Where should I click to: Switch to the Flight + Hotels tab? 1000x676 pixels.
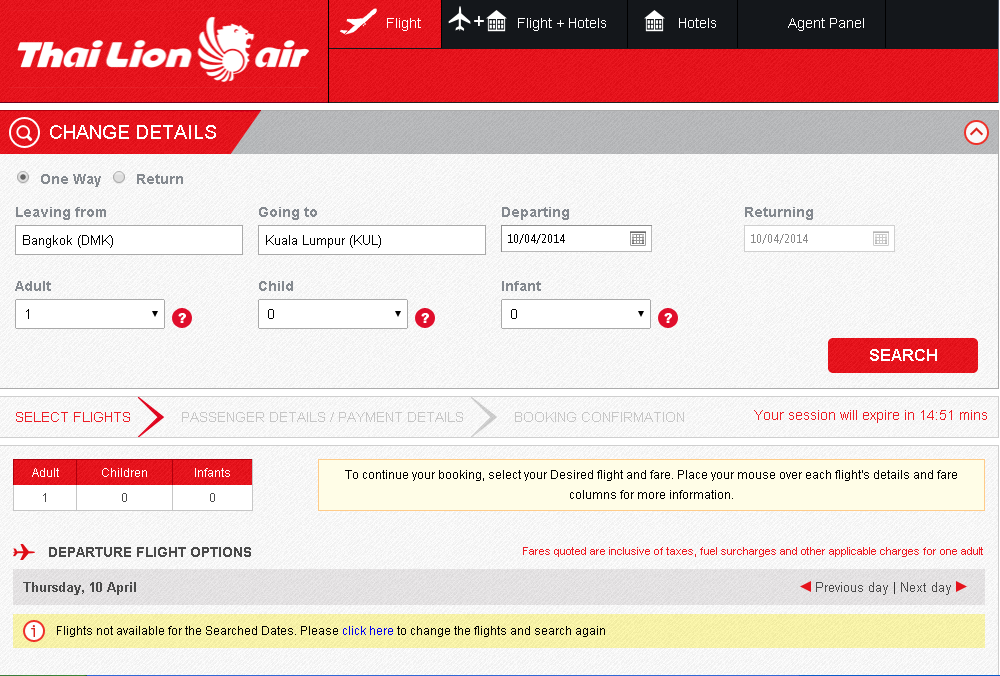534,24
